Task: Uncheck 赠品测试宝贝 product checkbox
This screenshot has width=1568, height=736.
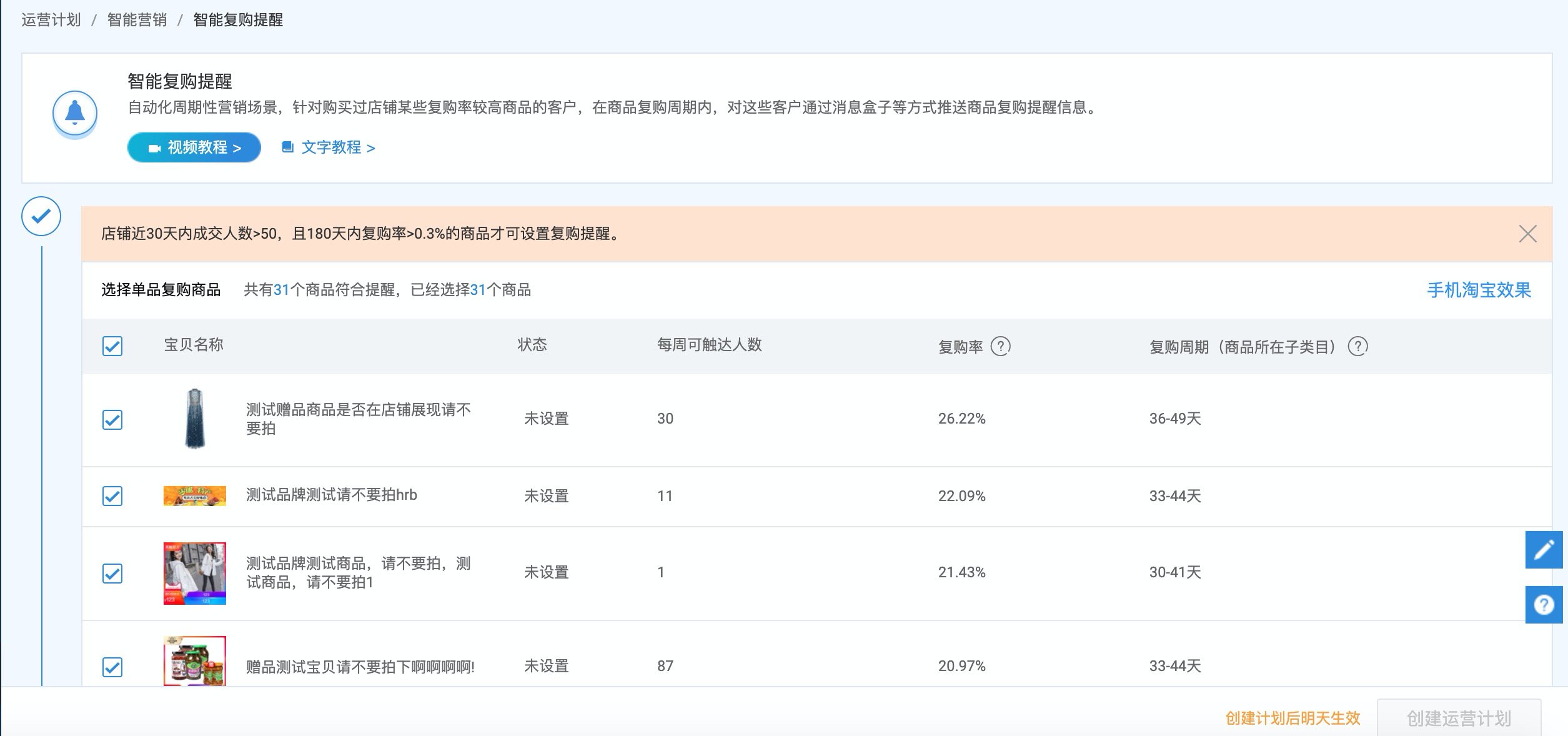Action: click(x=112, y=667)
